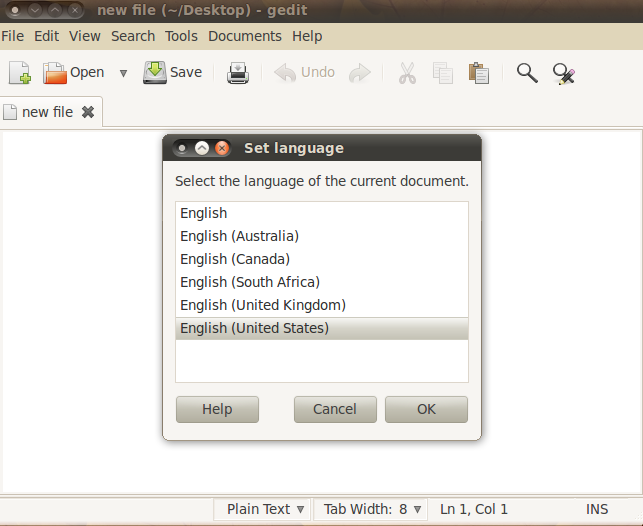643x526 pixels.
Task: Close the gedit main window
Action: tap(75, 10)
